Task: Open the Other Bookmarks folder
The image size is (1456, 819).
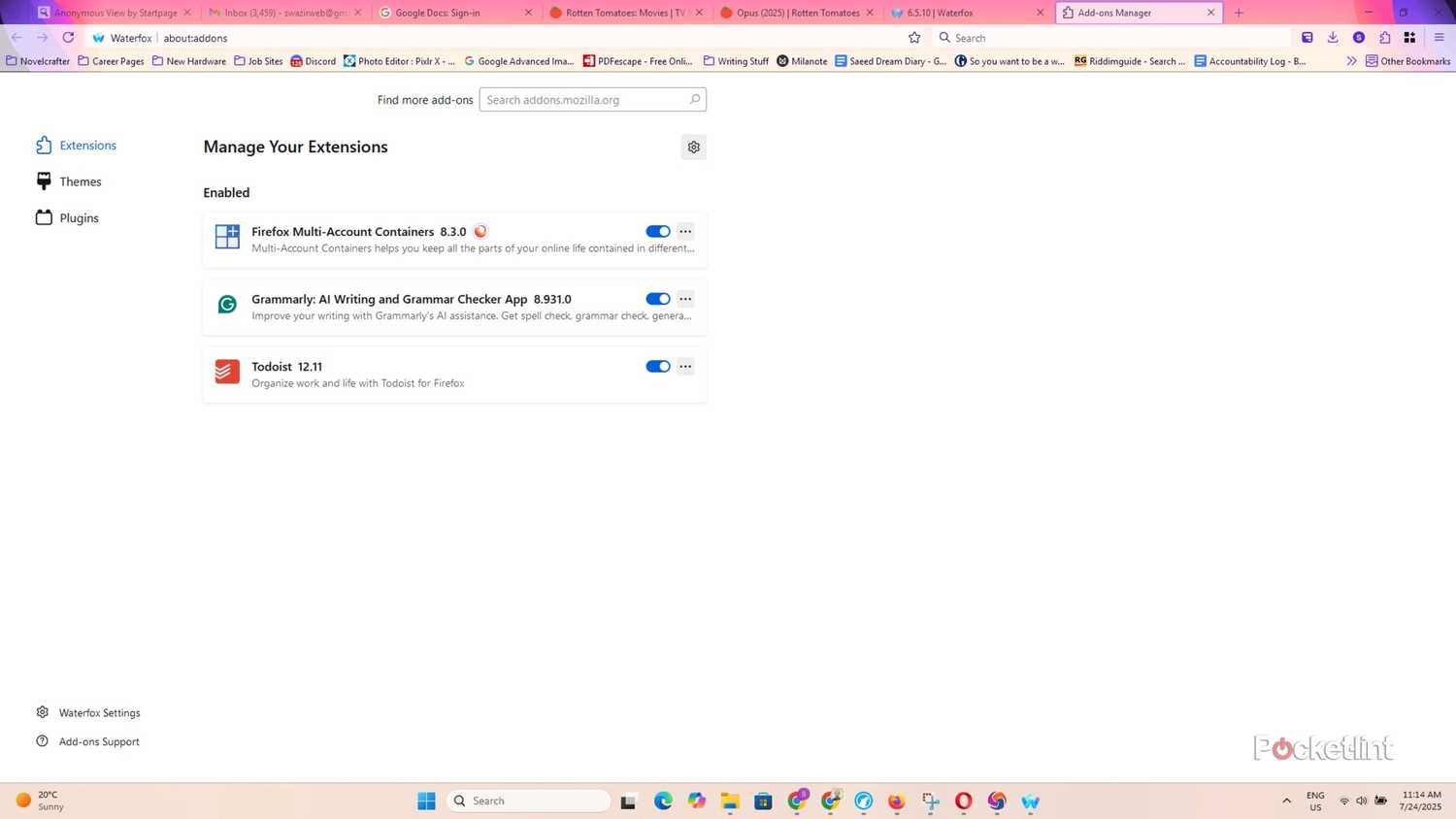Action: pyautogui.click(x=1407, y=61)
